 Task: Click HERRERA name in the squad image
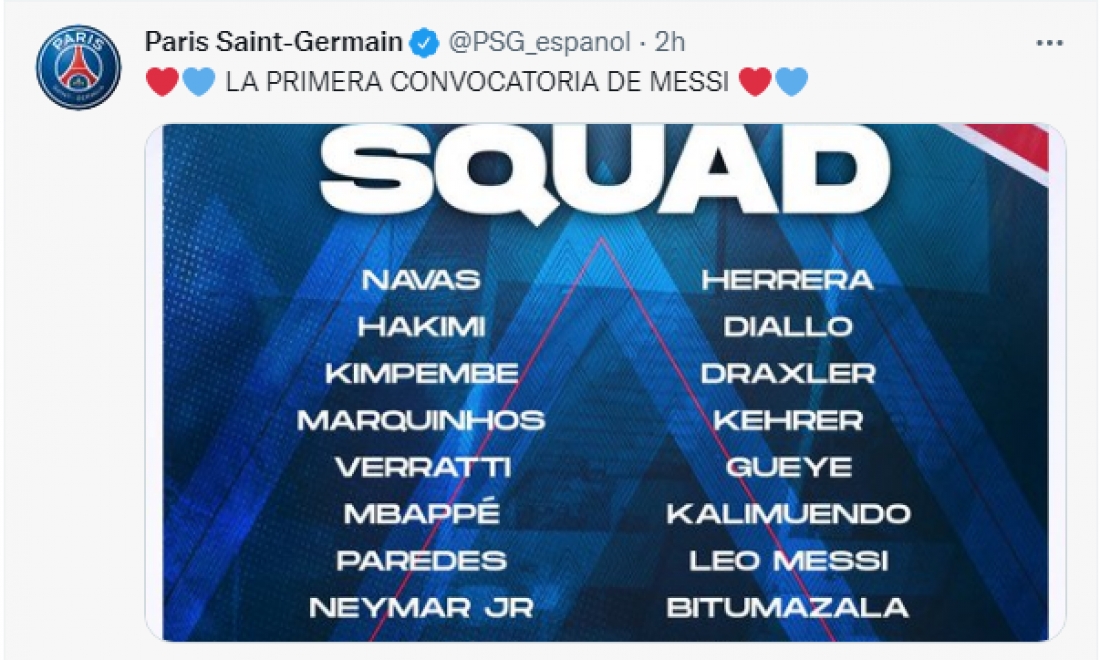787,280
